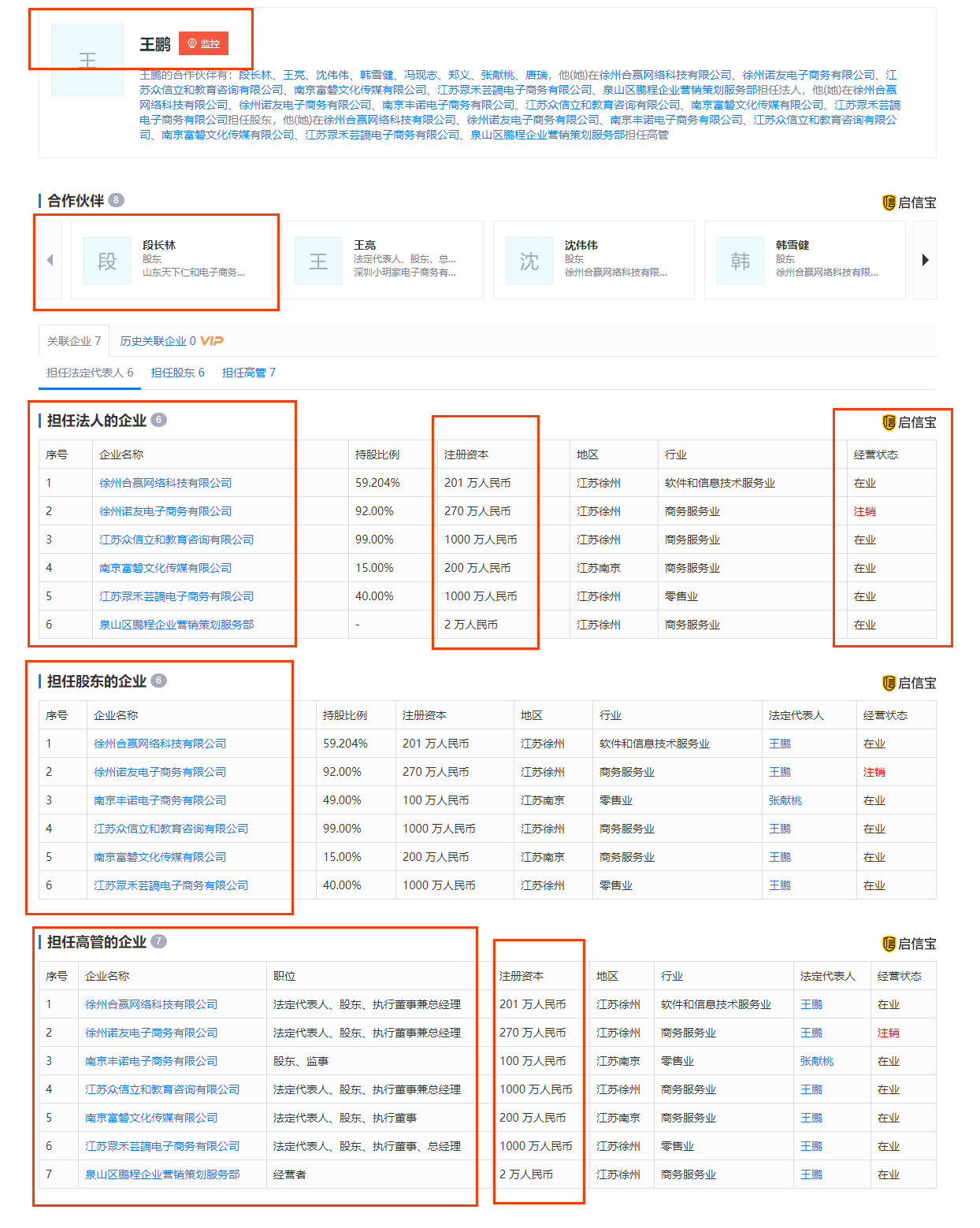Open 泉山区鹏程企业营销策划服务部 in executive table
The height and width of the screenshot is (1228, 980).
pos(162,1174)
